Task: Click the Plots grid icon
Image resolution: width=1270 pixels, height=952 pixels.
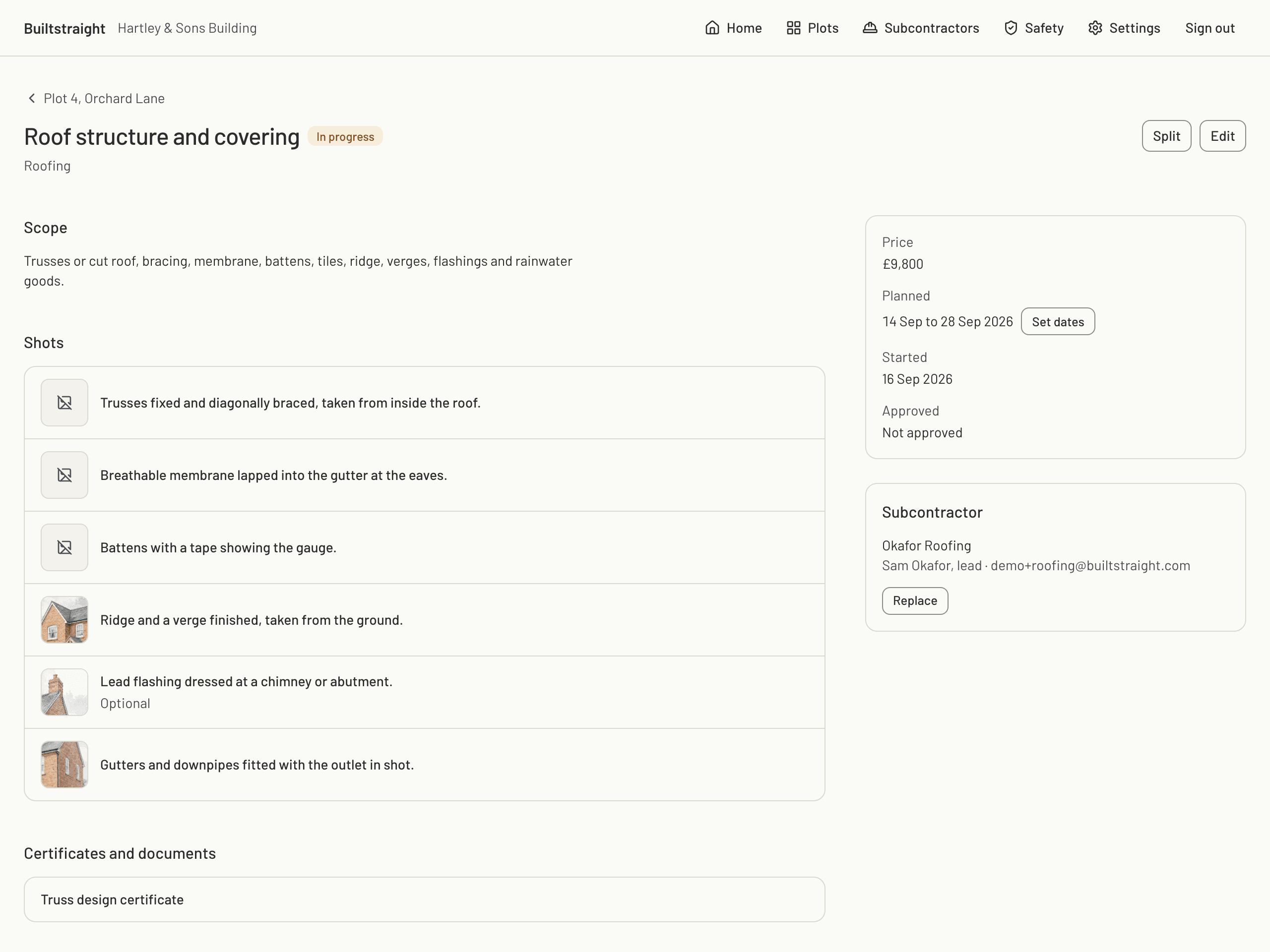Action: [x=793, y=28]
